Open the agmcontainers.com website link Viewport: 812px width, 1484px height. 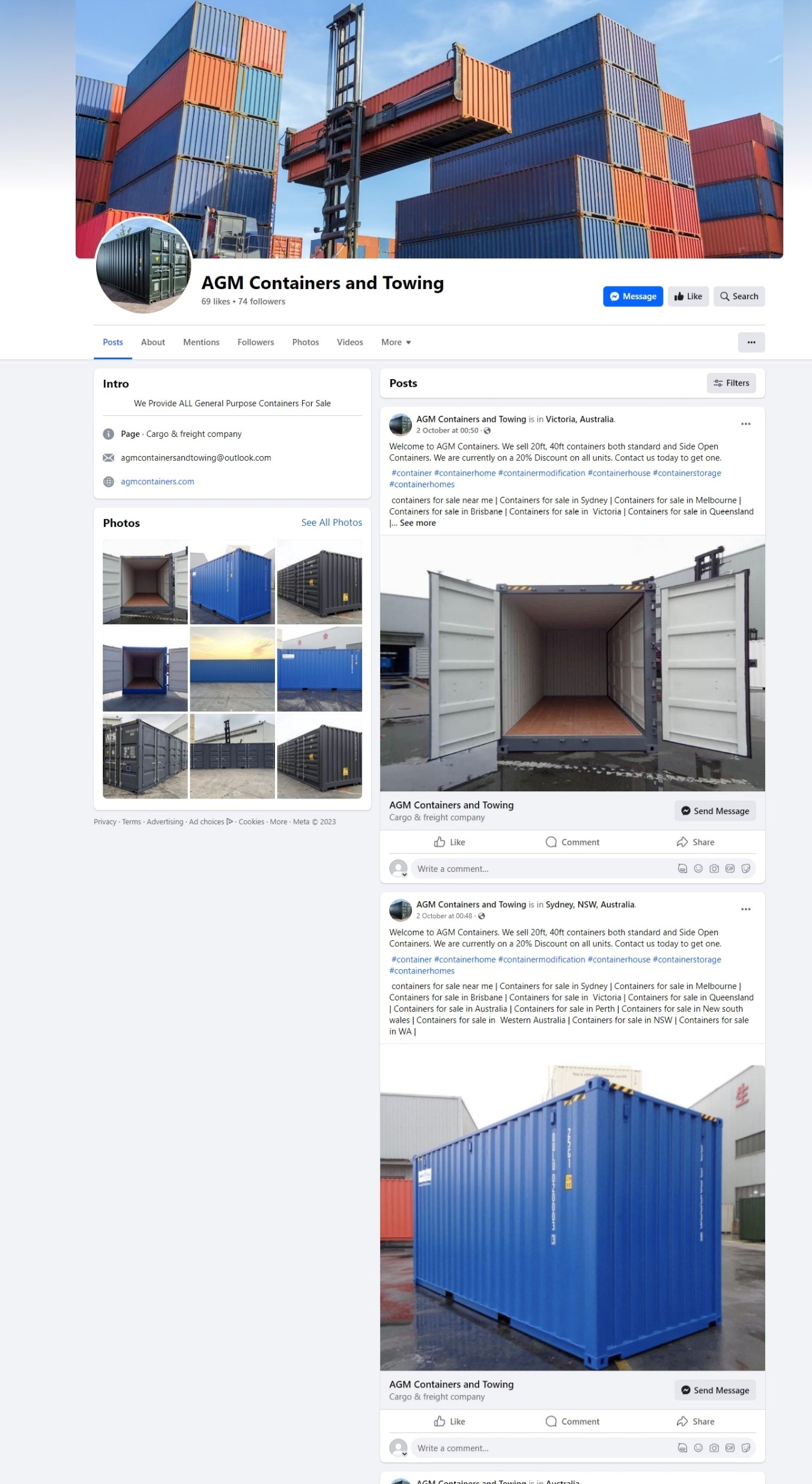pos(157,482)
